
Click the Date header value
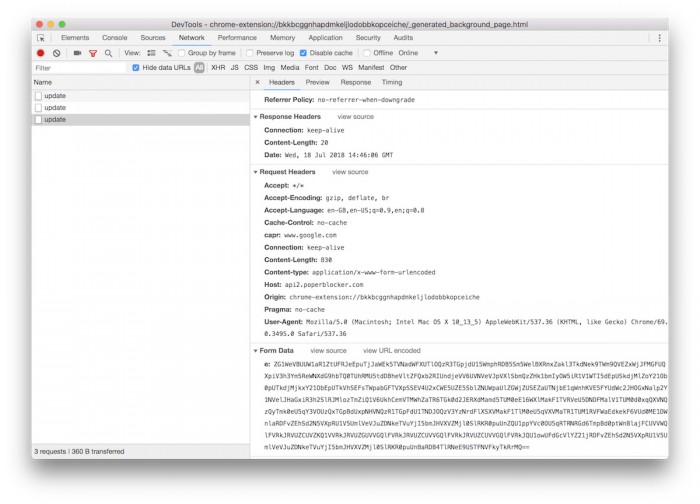coord(339,155)
